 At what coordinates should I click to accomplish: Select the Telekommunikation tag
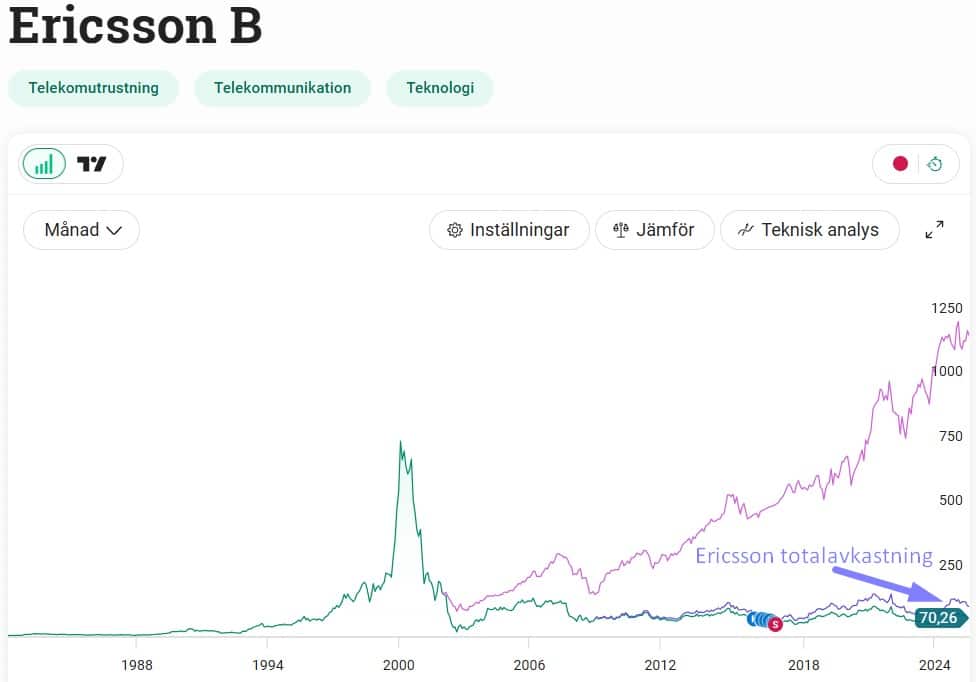[x=282, y=88]
